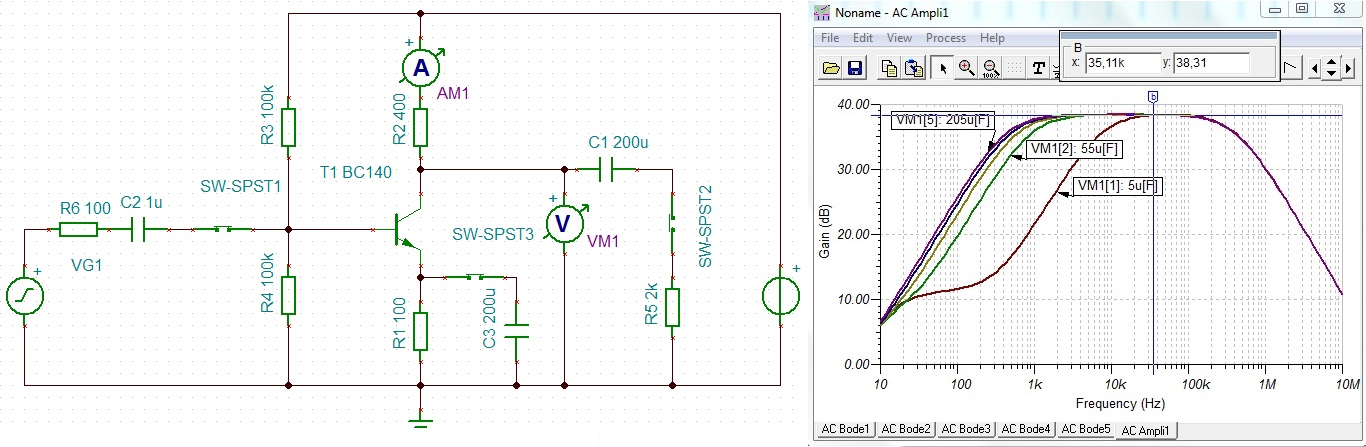Select the ground symbol at schematic bottom
Image resolution: width=1366 pixels, height=447 pixels.
tap(421, 419)
